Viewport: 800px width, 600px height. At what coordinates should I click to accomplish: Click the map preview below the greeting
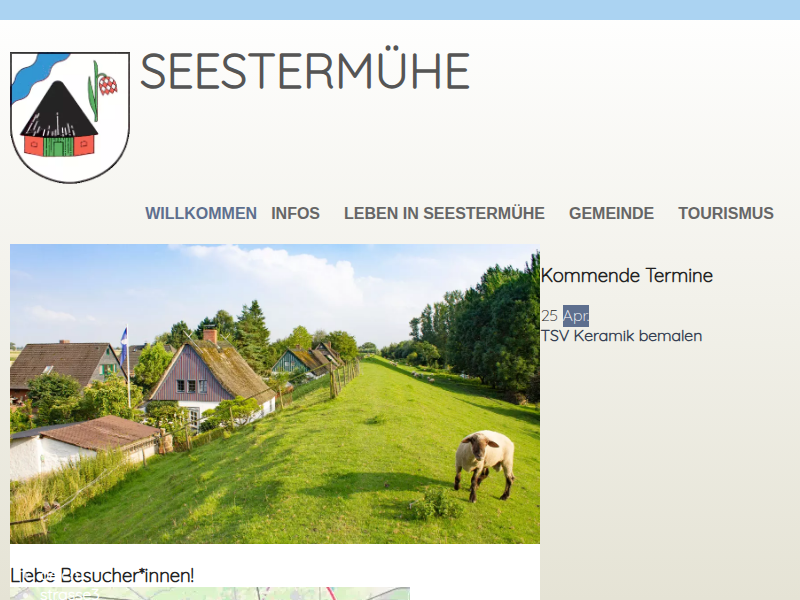pos(210,593)
